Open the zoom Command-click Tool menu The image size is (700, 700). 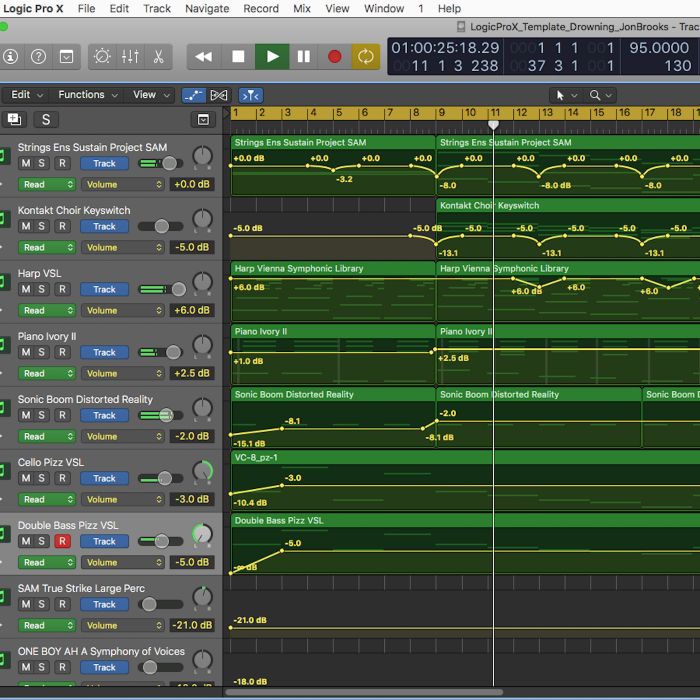600,95
